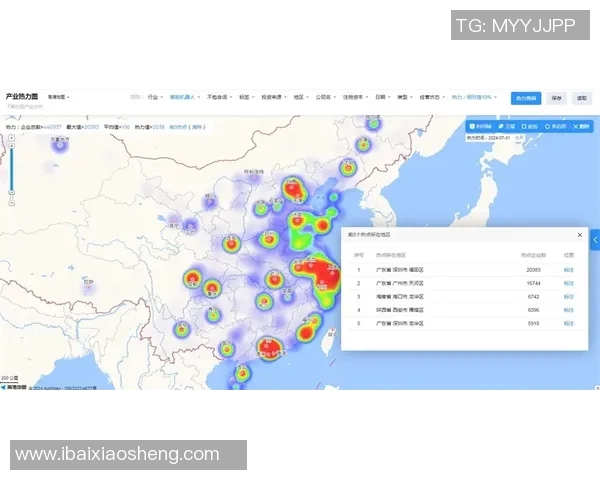
Task: Click the 清除 clear link in stats bar
Action: point(196,127)
